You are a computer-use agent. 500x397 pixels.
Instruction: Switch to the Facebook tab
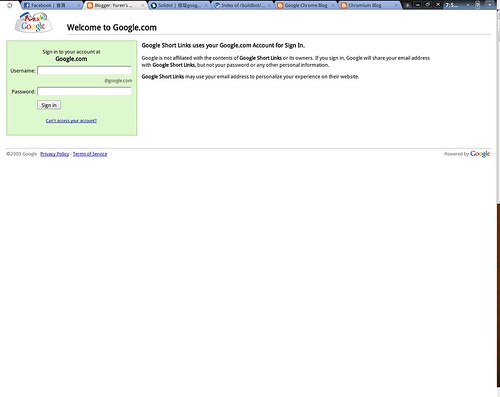click(x=52, y=5)
